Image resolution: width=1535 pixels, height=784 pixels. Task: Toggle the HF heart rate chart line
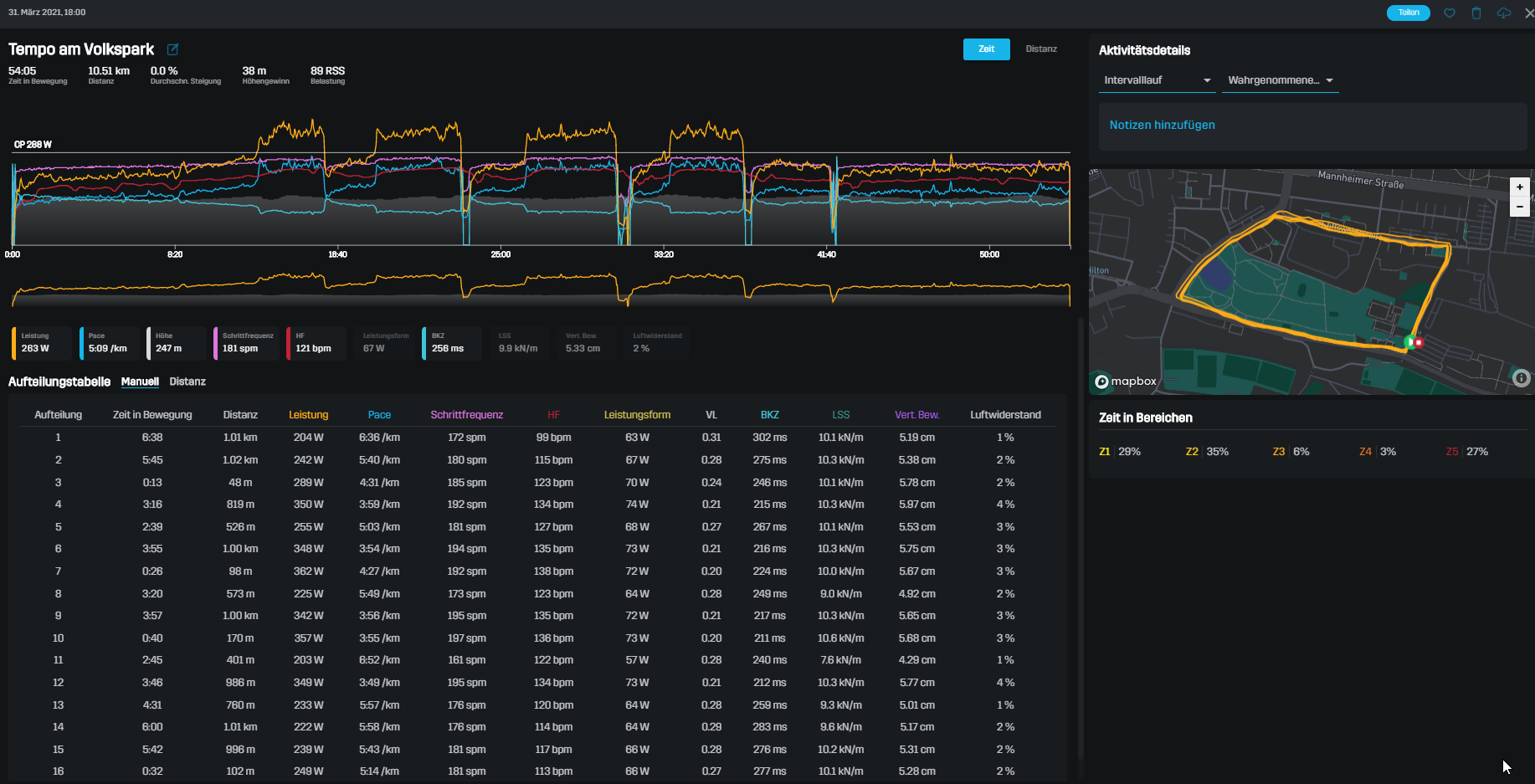point(315,343)
